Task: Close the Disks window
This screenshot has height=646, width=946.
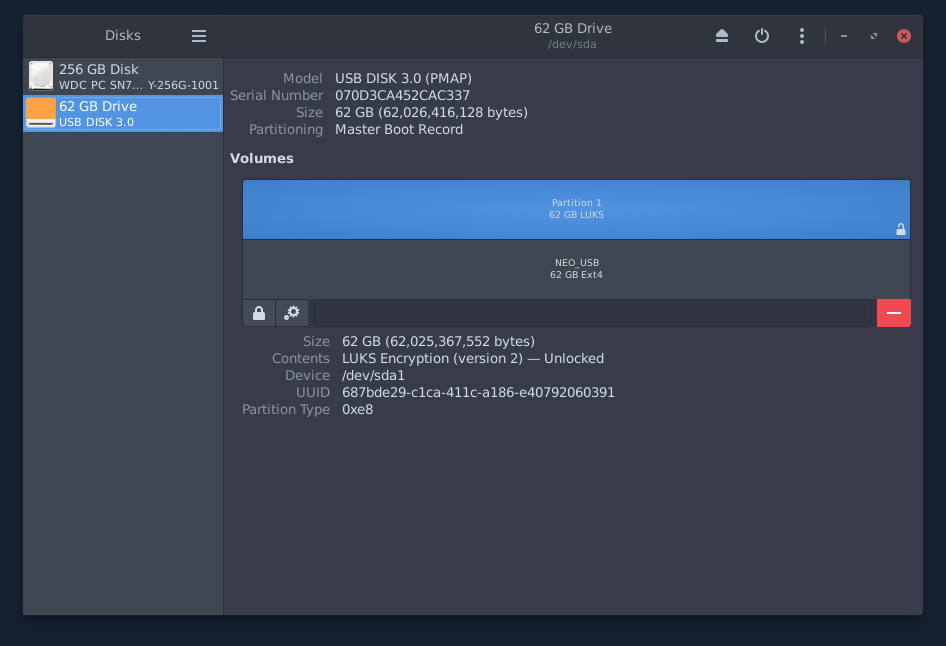Action: (x=904, y=36)
